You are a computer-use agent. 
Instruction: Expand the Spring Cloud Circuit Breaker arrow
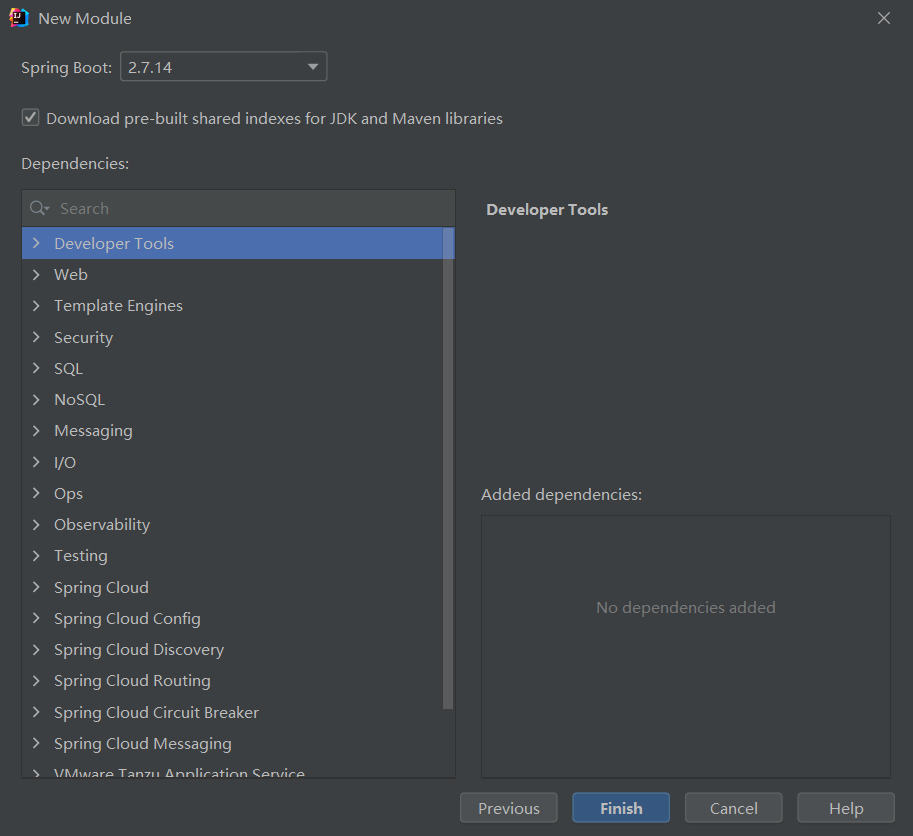coord(36,712)
